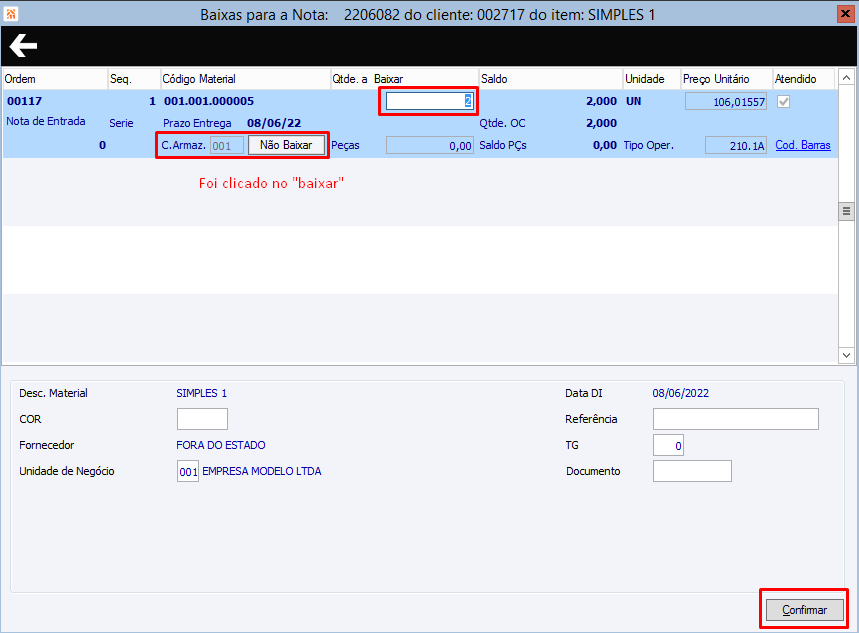Click the Tipo Oper. field 210.1A
The height and width of the screenshot is (633, 859).
pos(735,146)
